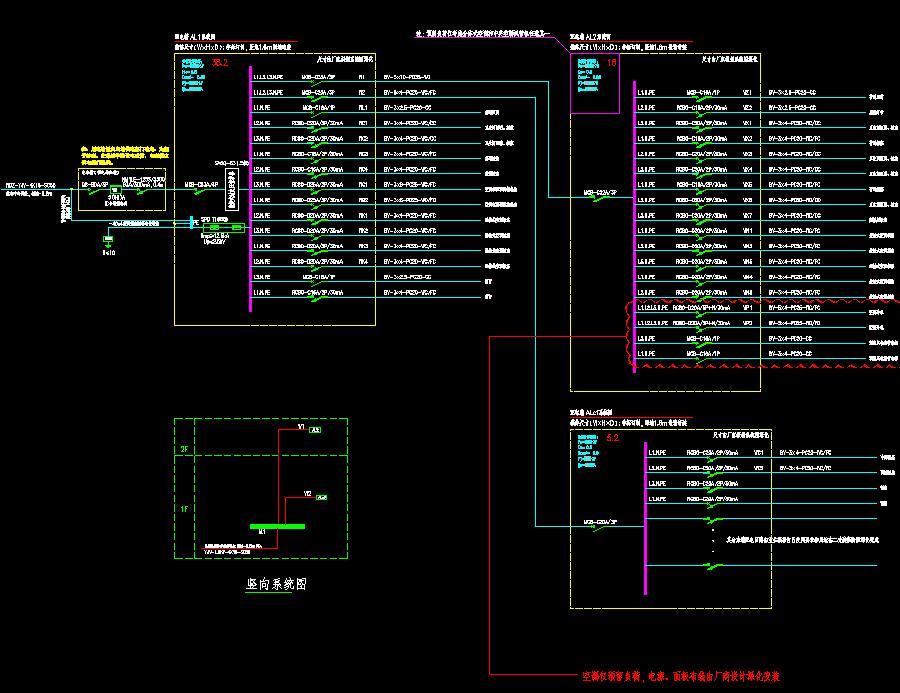Click the green '2F' floor label
Image resolution: width=900 pixels, height=693 pixels.
click(184, 449)
